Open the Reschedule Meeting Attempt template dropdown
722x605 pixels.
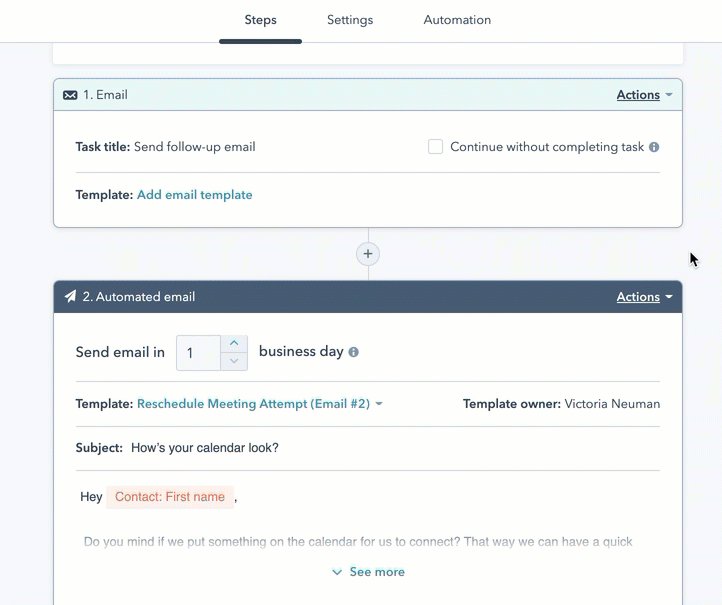259,404
